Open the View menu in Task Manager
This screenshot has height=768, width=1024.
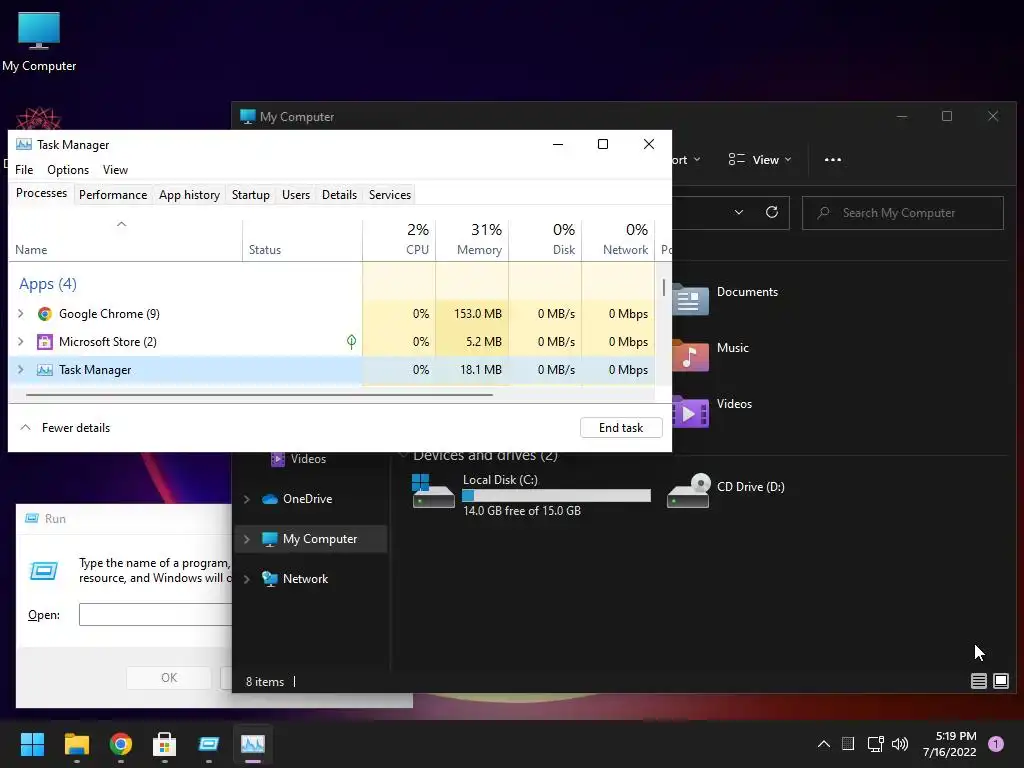pyautogui.click(x=115, y=170)
